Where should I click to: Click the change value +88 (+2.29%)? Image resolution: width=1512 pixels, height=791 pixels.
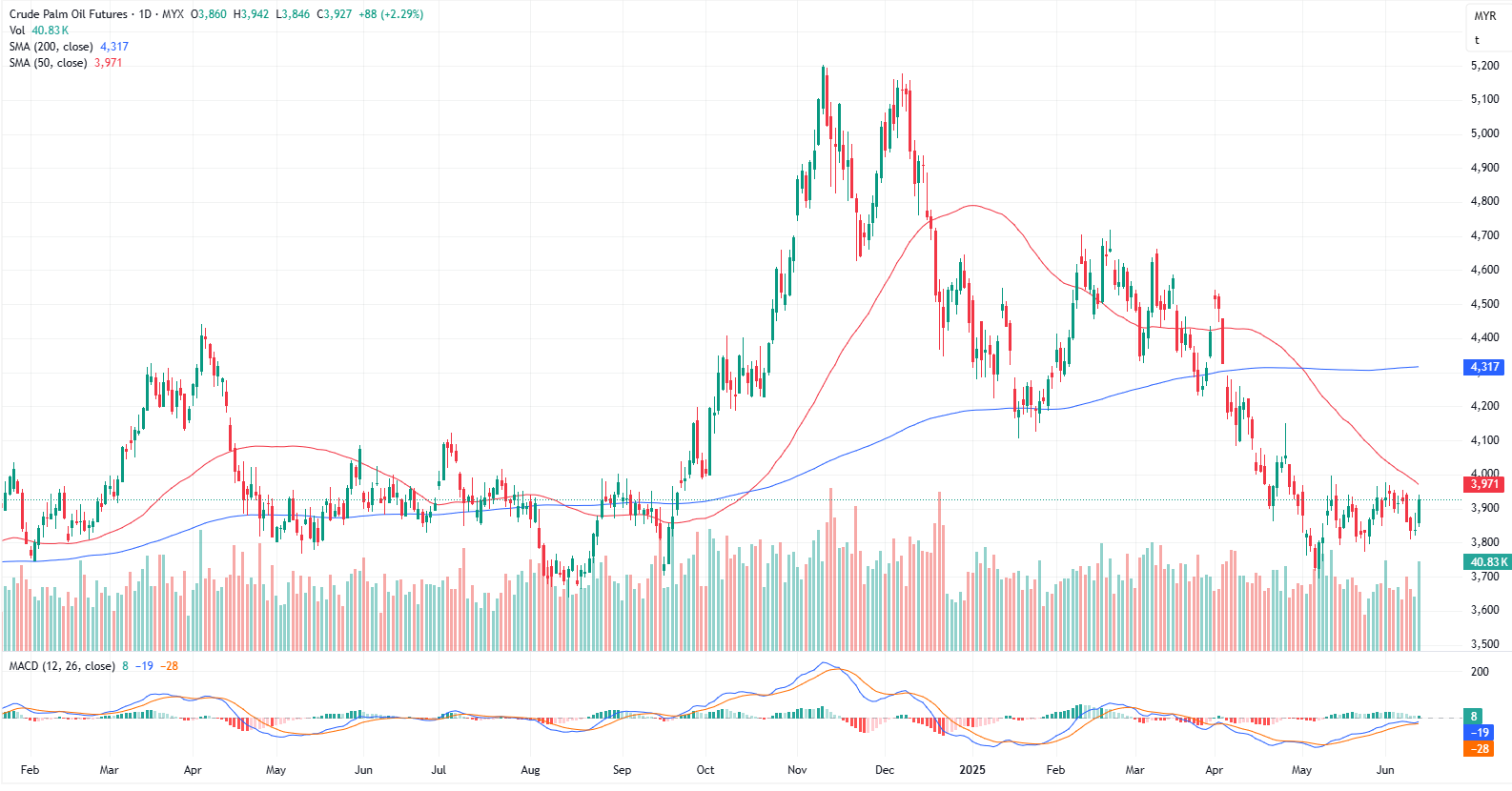tap(391, 14)
